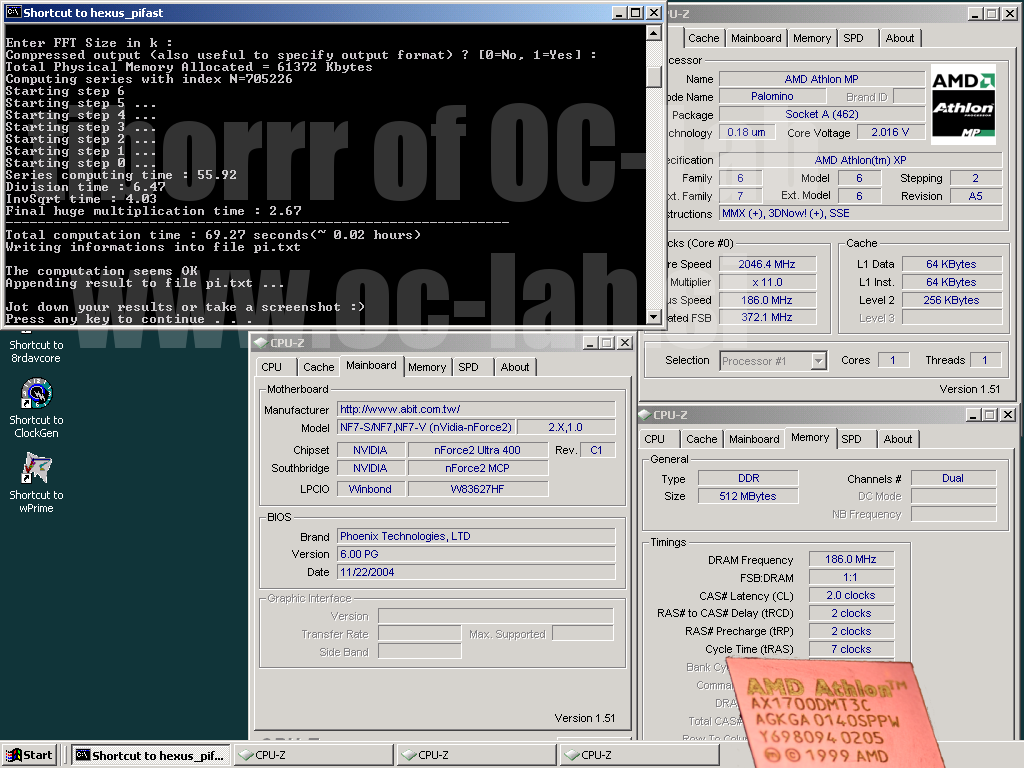Image resolution: width=1024 pixels, height=768 pixels.
Task: Click the multiplier x 11.0 value
Action: pos(767,282)
